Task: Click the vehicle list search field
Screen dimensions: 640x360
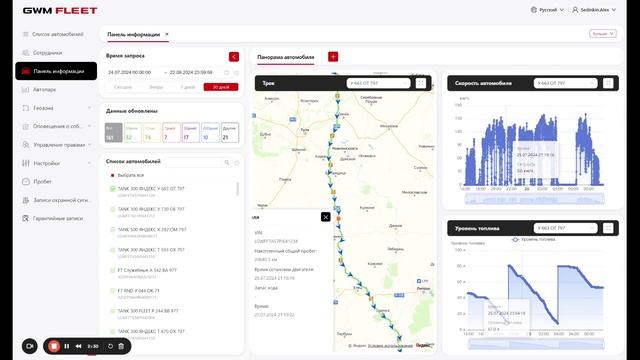Action: click(198, 162)
